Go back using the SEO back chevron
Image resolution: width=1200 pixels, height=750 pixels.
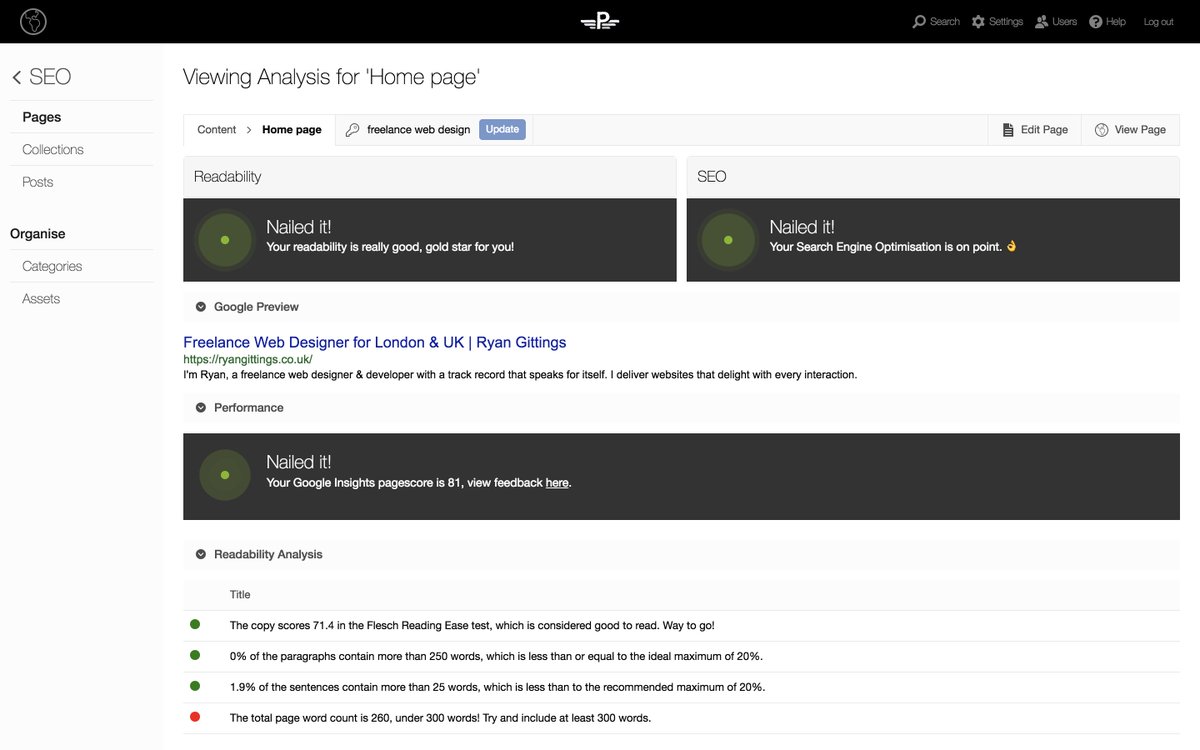click(17, 77)
